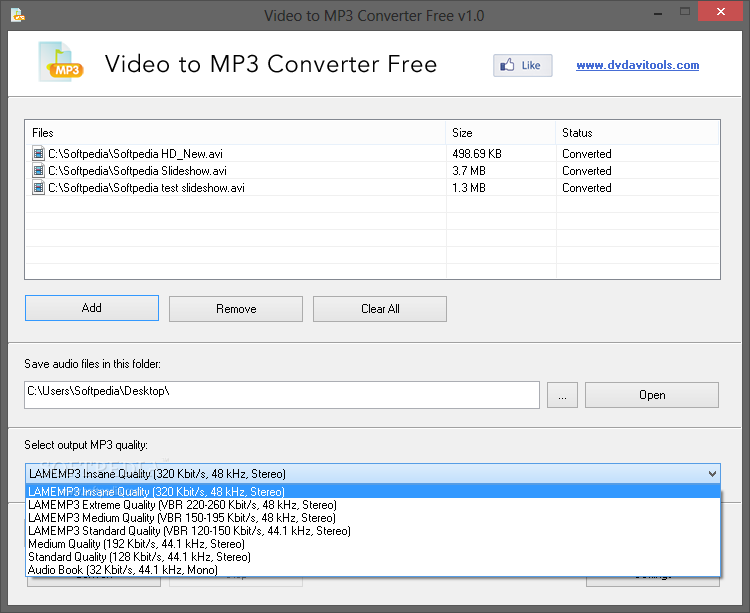Click the thumbs-up Like button
The image size is (750, 613).
[523, 66]
